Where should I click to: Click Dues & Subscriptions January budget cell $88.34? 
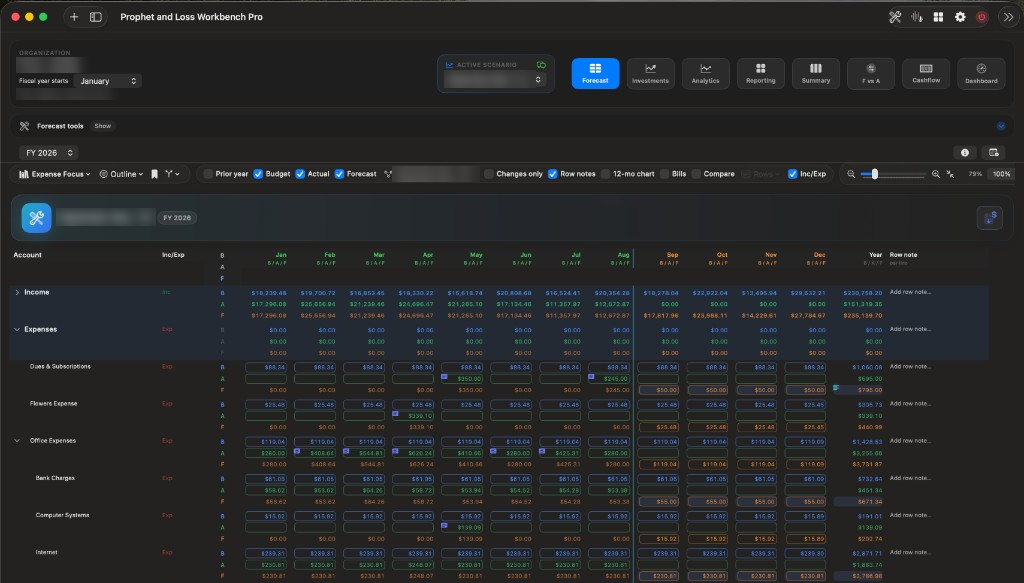[266, 368]
